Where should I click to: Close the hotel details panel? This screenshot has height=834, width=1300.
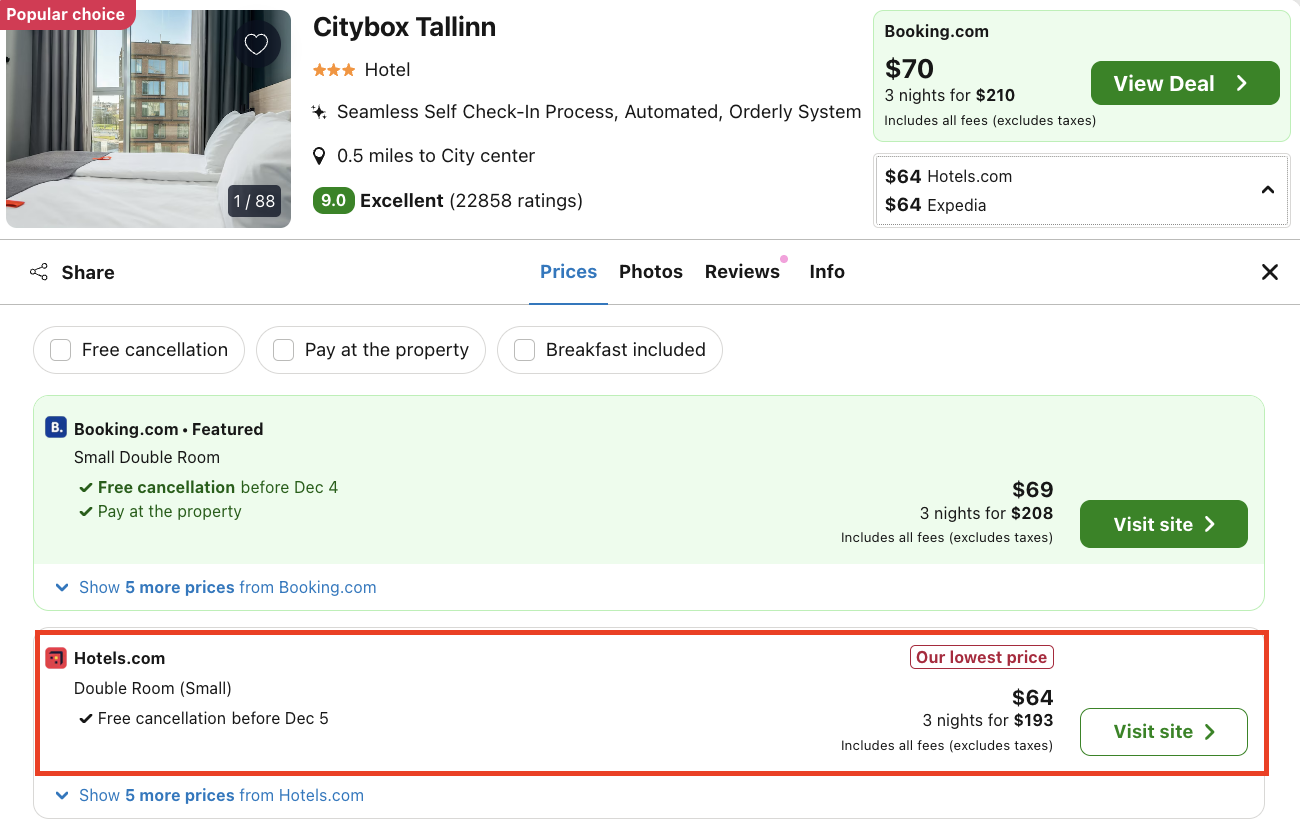pos(1270,272)
